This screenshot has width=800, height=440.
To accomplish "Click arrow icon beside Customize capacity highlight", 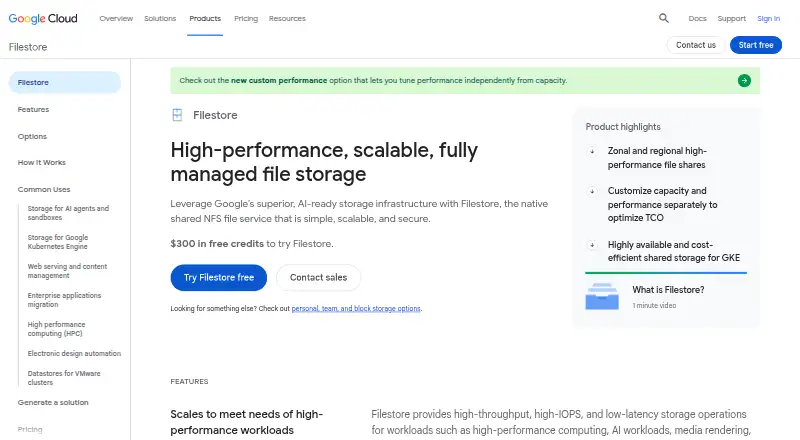I will [x=592, y=191].
